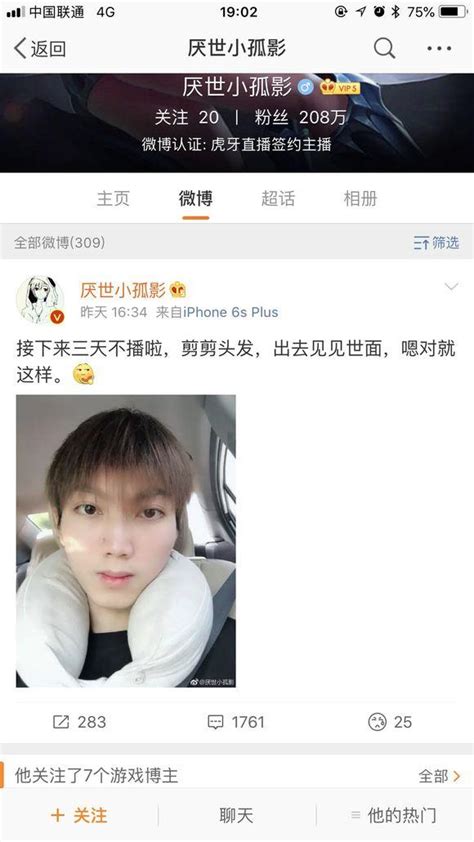Tap the repost icon showing 283
The height and width of the screenshot is (842, 474).
(79, 722)
